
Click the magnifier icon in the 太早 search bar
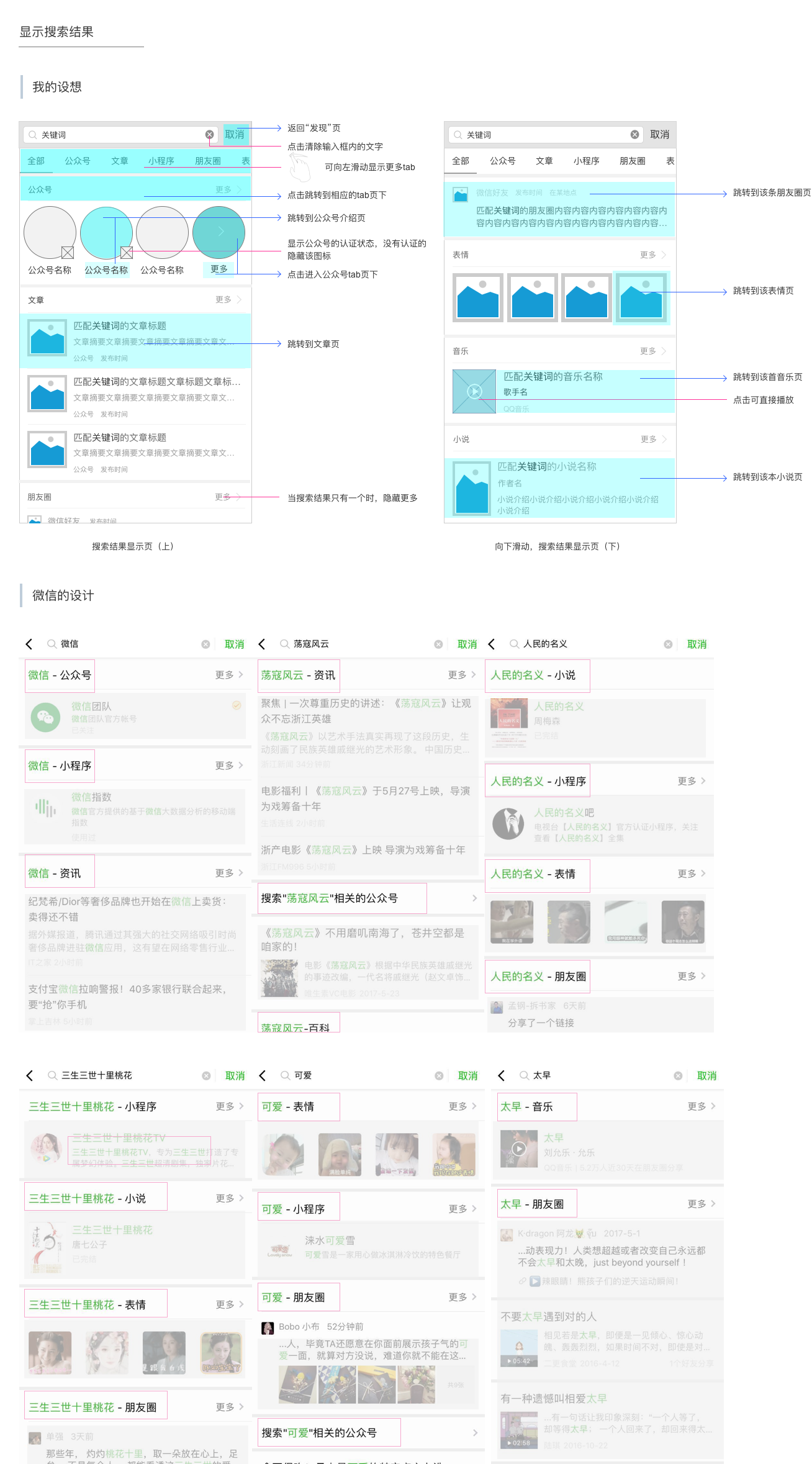tap(524, 1075)
